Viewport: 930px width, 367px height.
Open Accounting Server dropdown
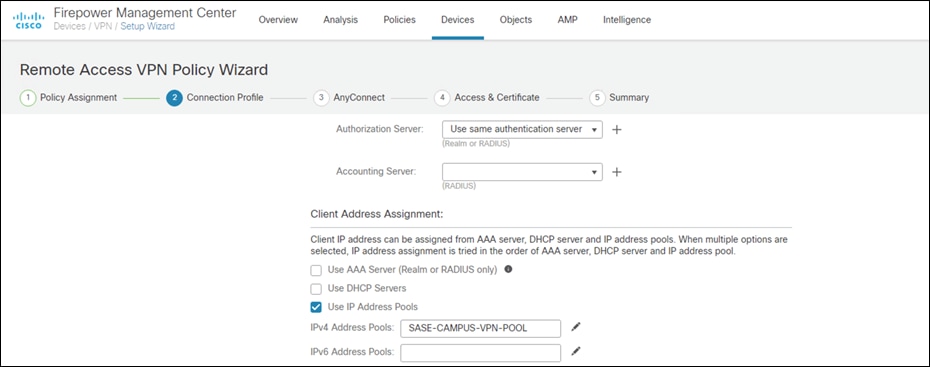tap(523, 172)
